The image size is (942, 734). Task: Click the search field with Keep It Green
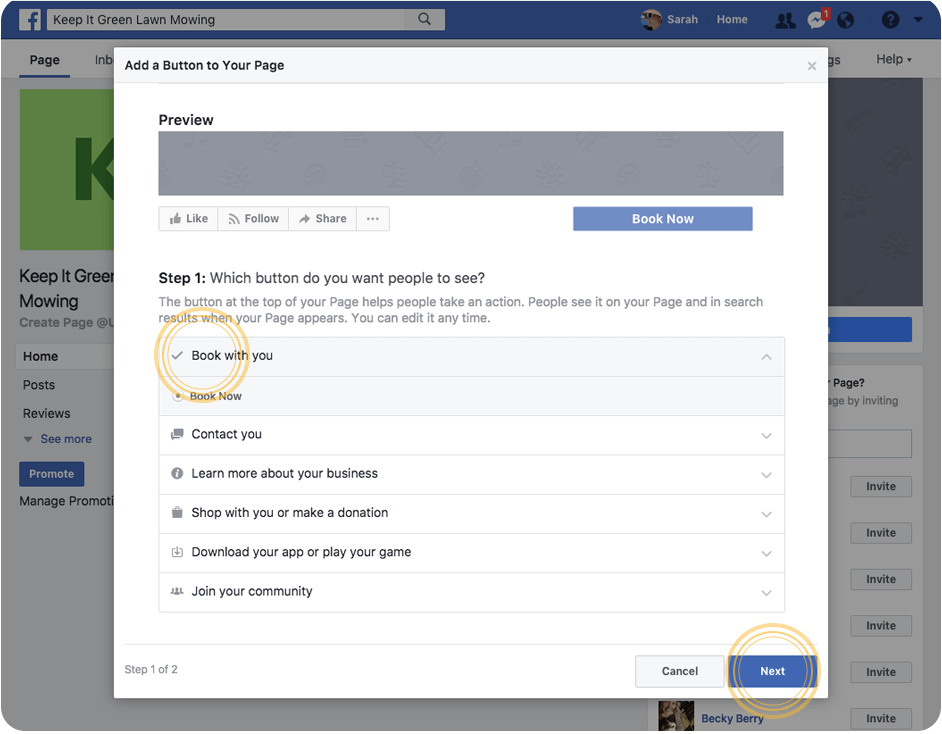245,19
